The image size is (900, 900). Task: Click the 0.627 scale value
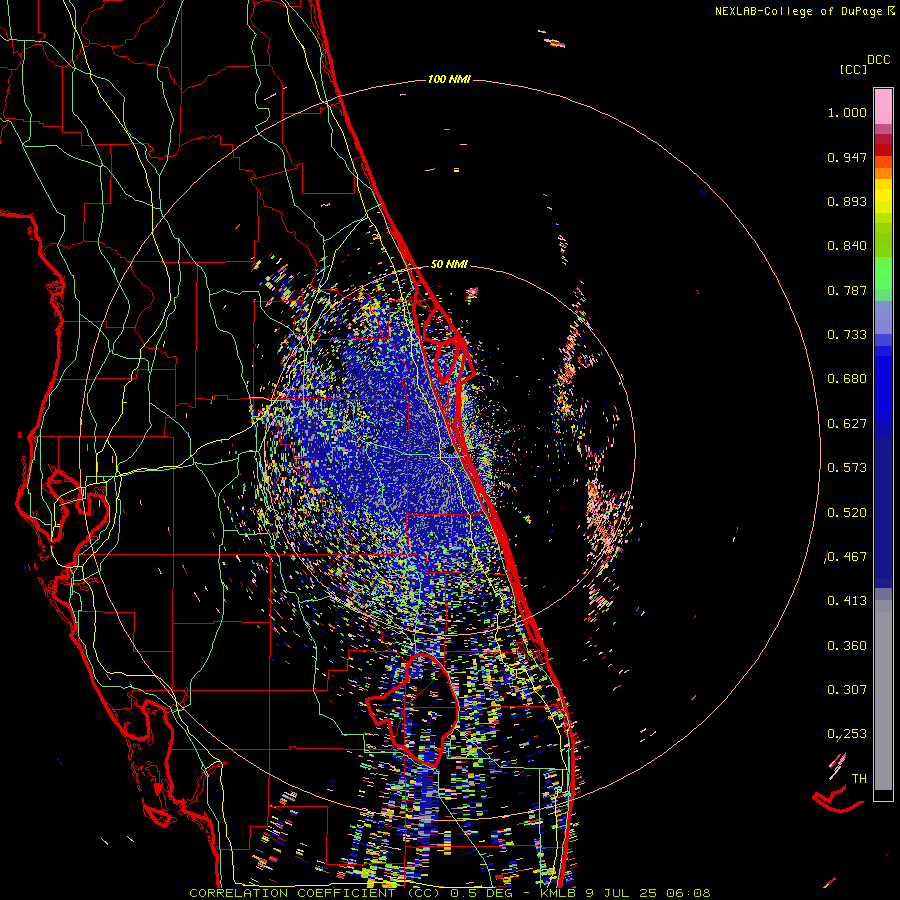847,424
